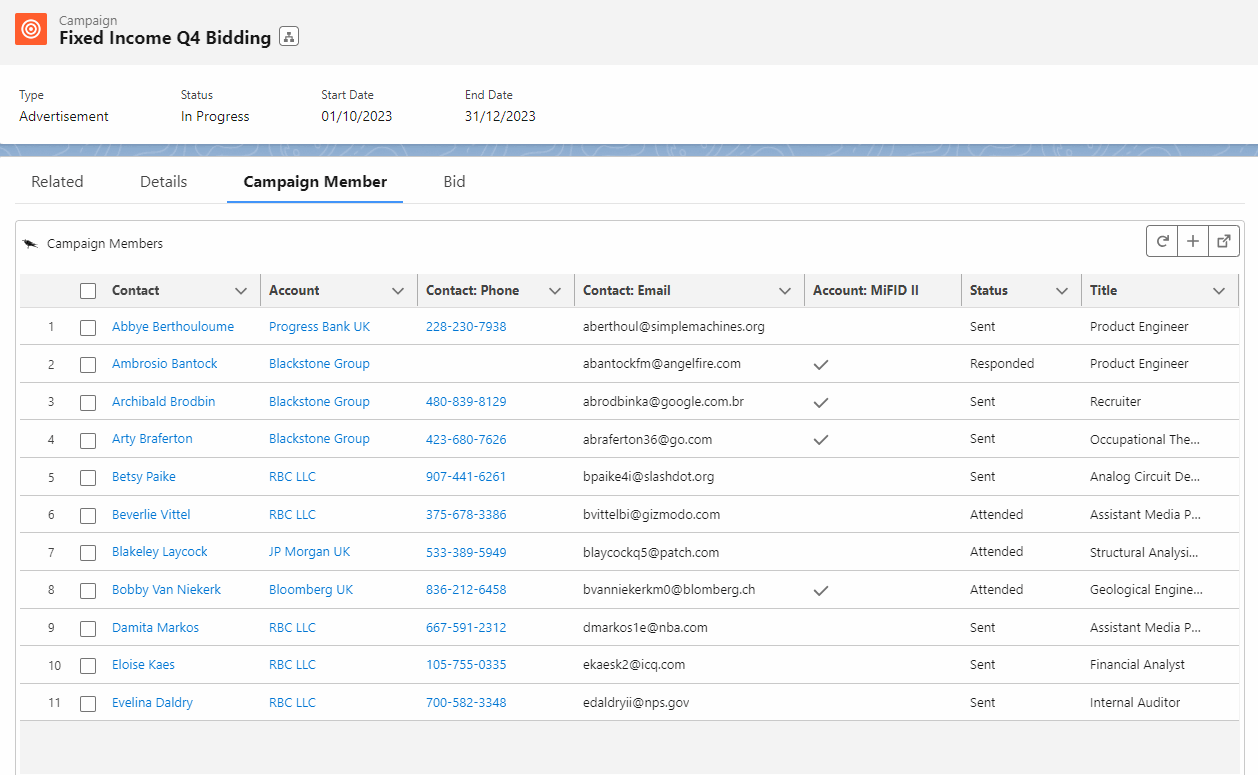Select row checkbox for Archibald Brodbin
The width and height of the screenshot is (1258, 775).
(88, 402)
